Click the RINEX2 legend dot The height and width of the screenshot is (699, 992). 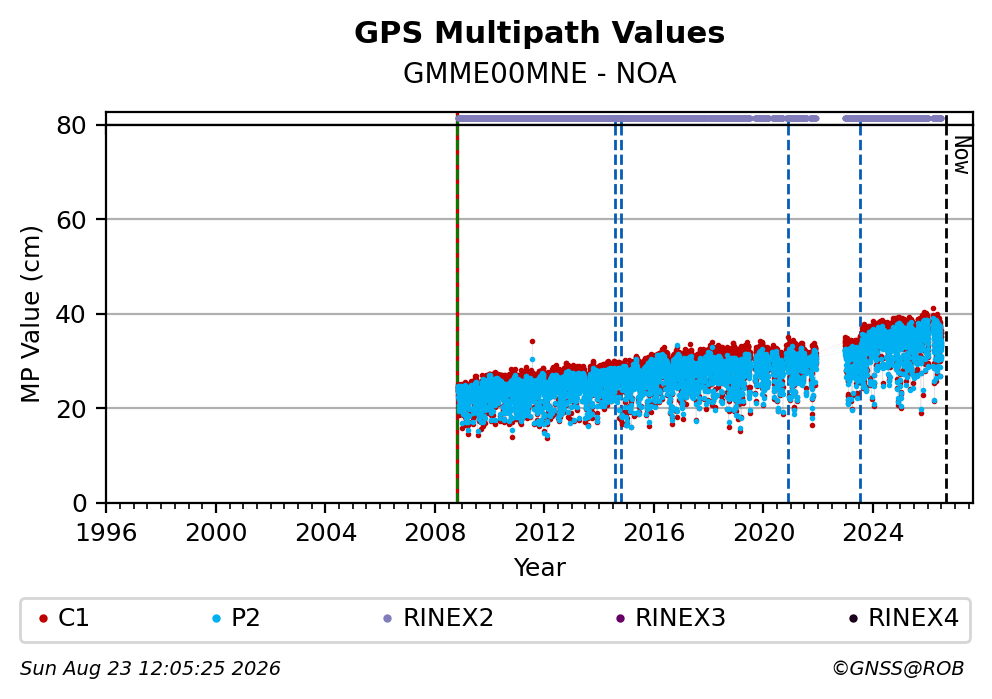coord(388,619)
